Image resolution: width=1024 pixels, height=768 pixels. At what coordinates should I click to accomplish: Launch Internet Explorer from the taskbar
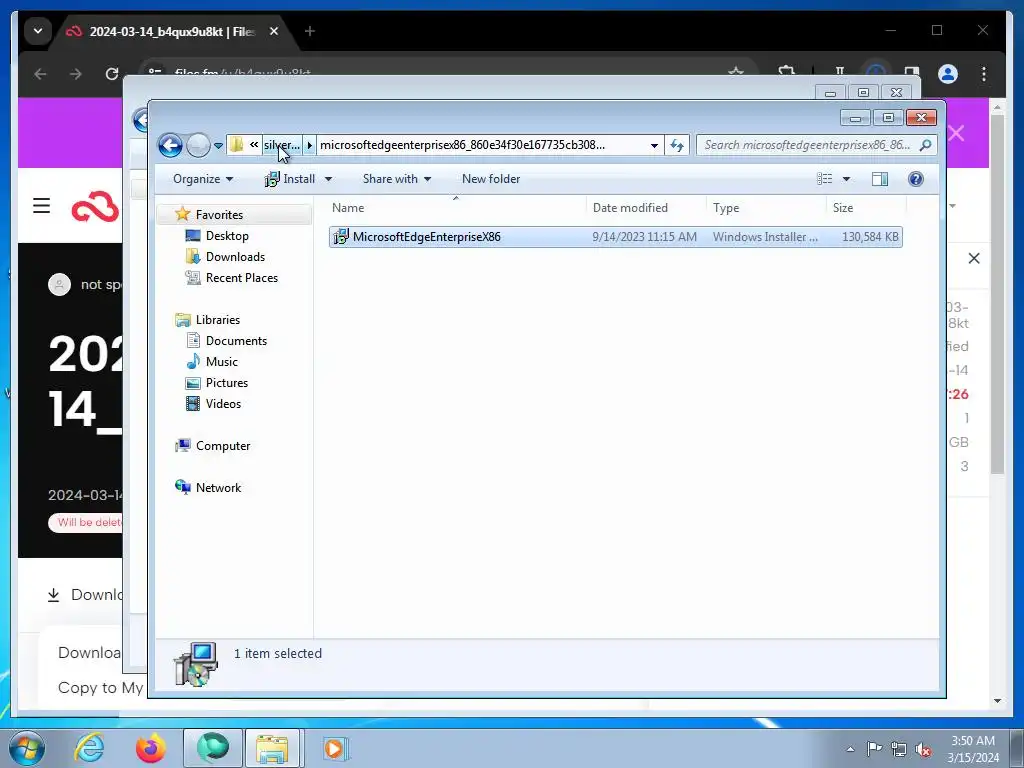tap(89, 748)
